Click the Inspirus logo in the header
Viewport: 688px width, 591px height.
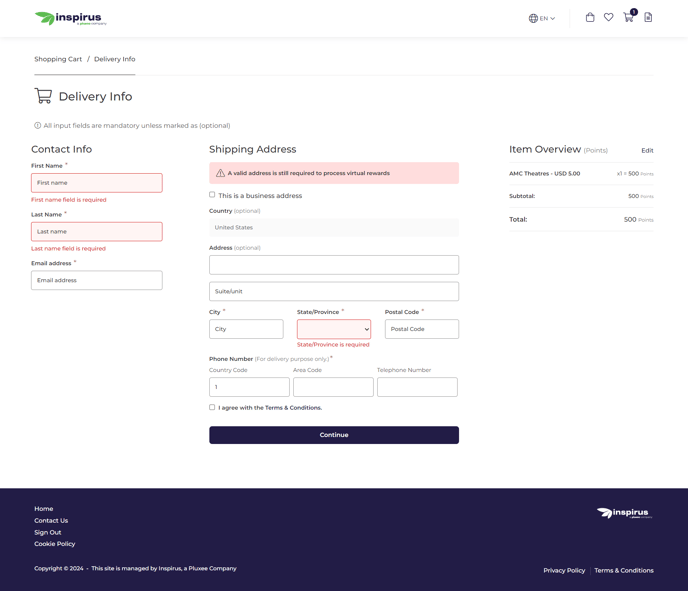point(70,18)
